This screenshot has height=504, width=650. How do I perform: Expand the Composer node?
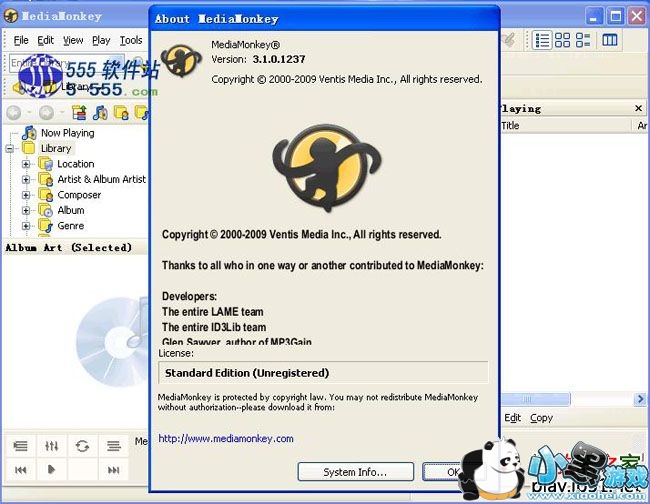click(x=26, y=195)
